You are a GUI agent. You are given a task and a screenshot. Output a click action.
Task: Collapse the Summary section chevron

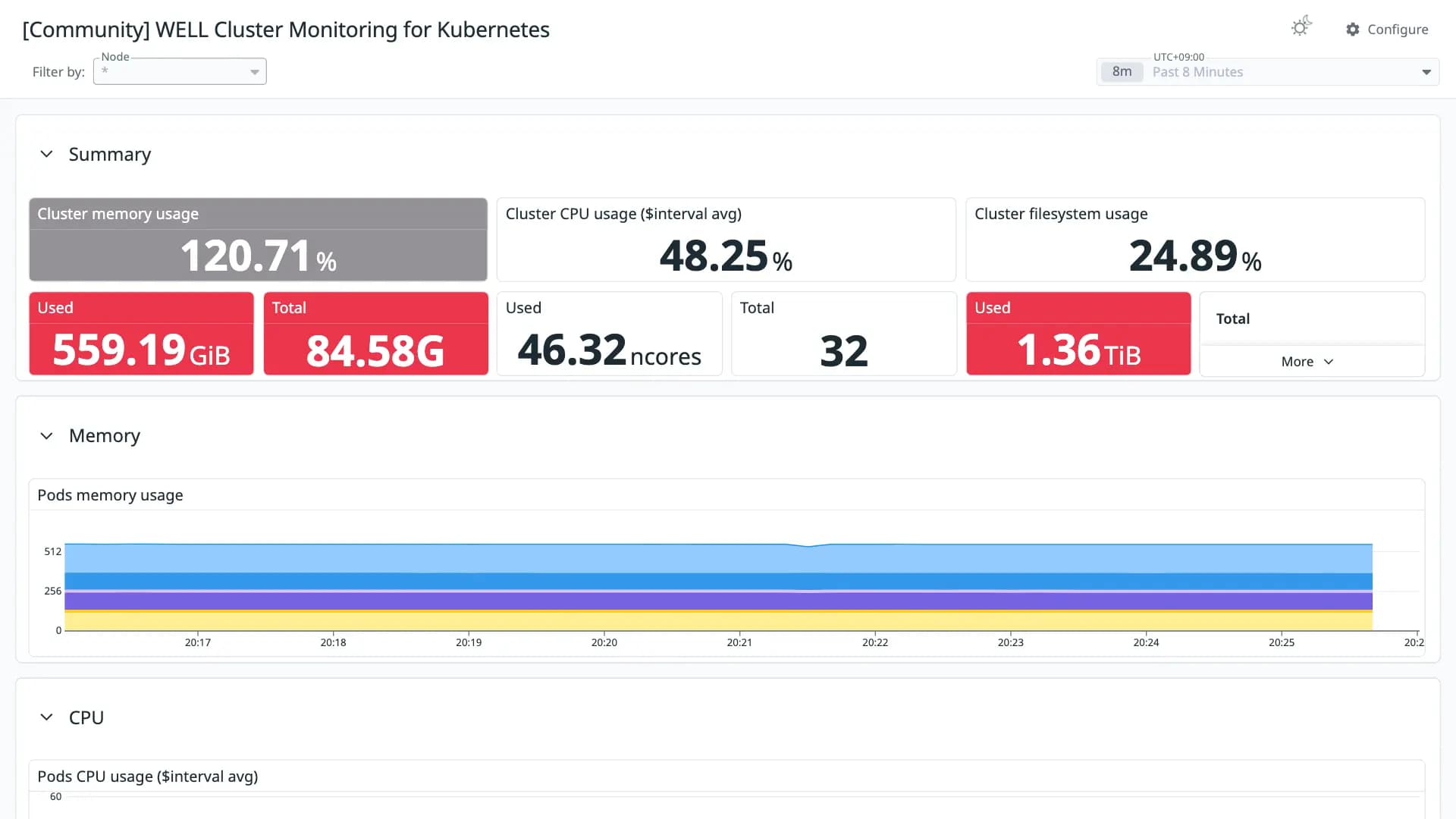tap(46, 154)
